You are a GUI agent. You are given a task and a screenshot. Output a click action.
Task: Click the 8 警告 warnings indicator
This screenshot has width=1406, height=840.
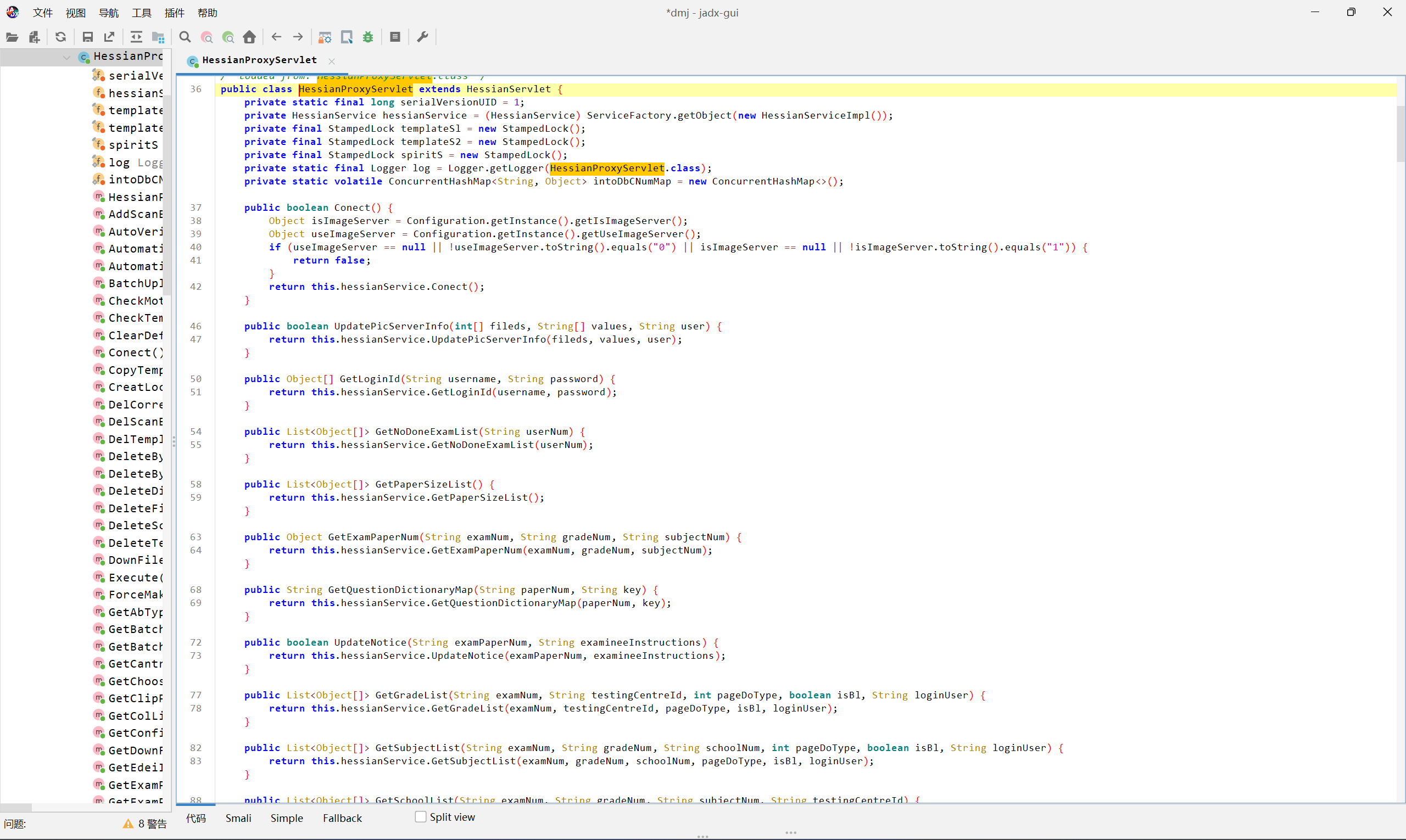pyautogui.click(x=145, y=824)
